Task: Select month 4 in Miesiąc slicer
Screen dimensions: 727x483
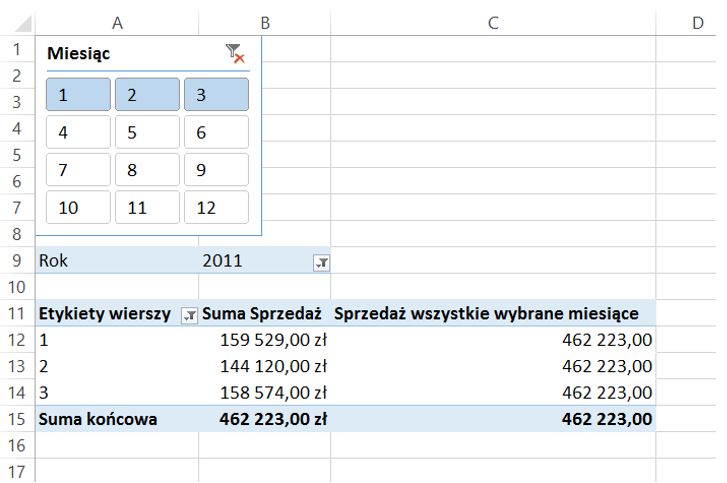Action: click(78, 132)
